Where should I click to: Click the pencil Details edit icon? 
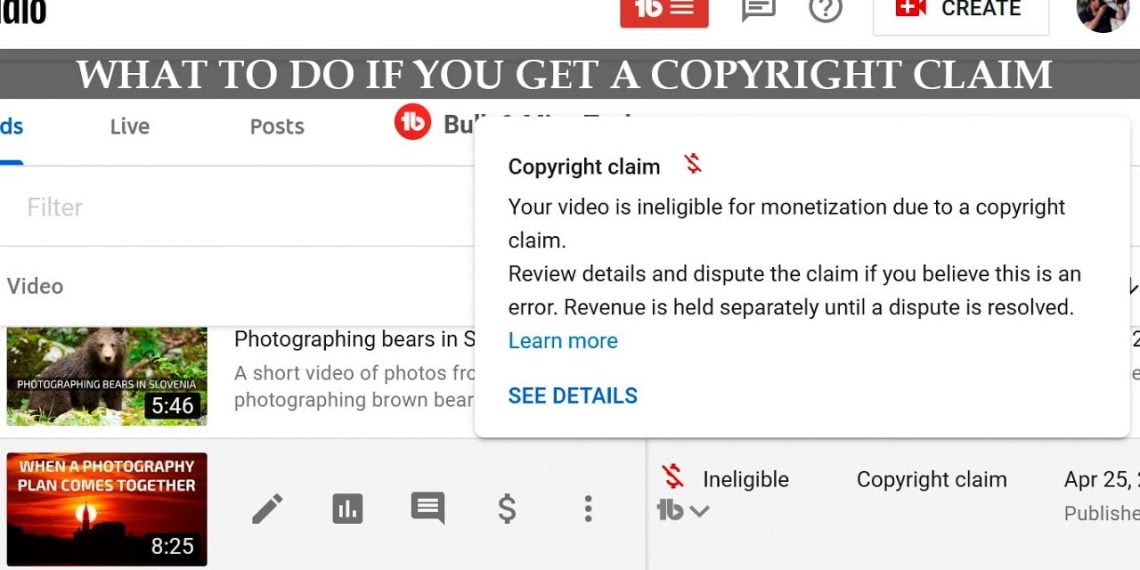click(x=268, y=509)
